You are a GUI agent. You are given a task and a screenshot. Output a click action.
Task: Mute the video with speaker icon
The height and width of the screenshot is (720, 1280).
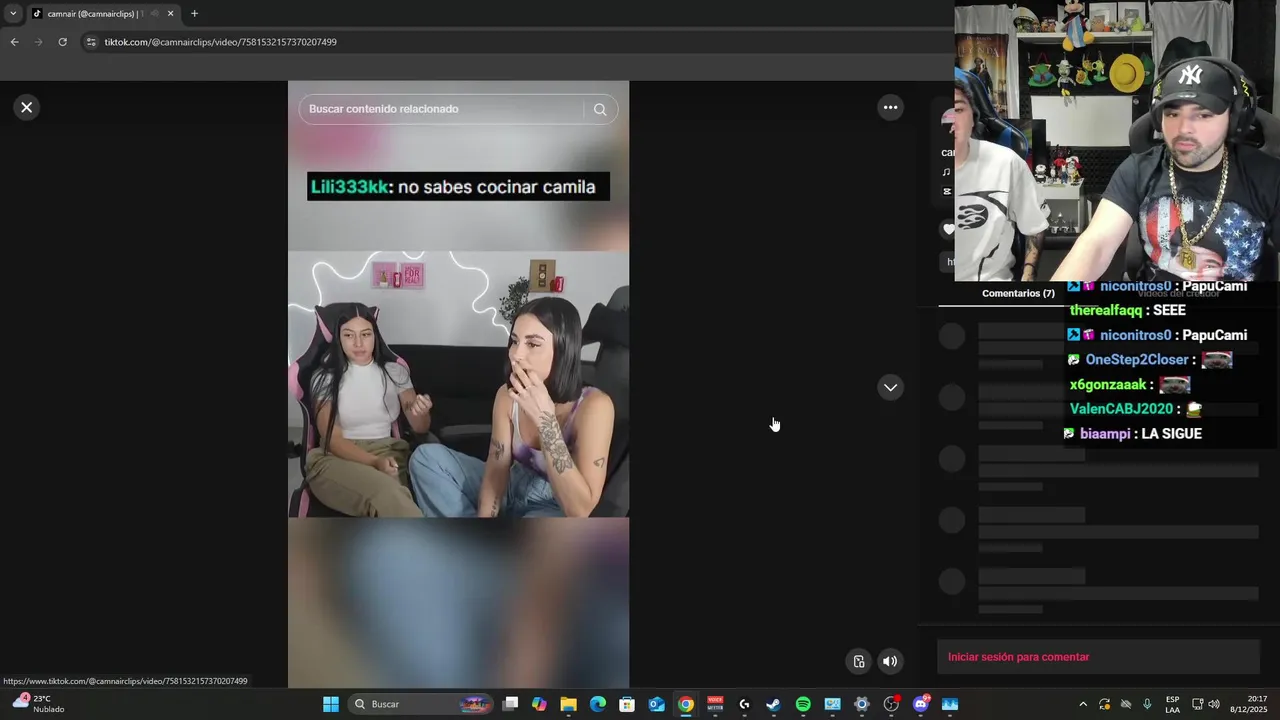click(x=890, y=661)
